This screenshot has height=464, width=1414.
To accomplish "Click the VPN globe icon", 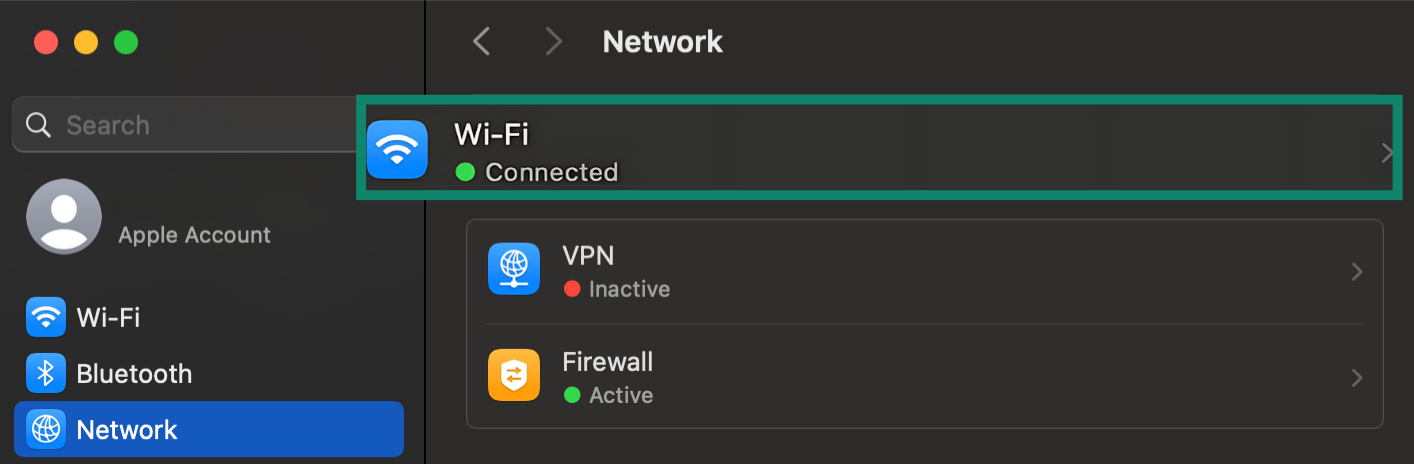I will click(x=514, y=268).
